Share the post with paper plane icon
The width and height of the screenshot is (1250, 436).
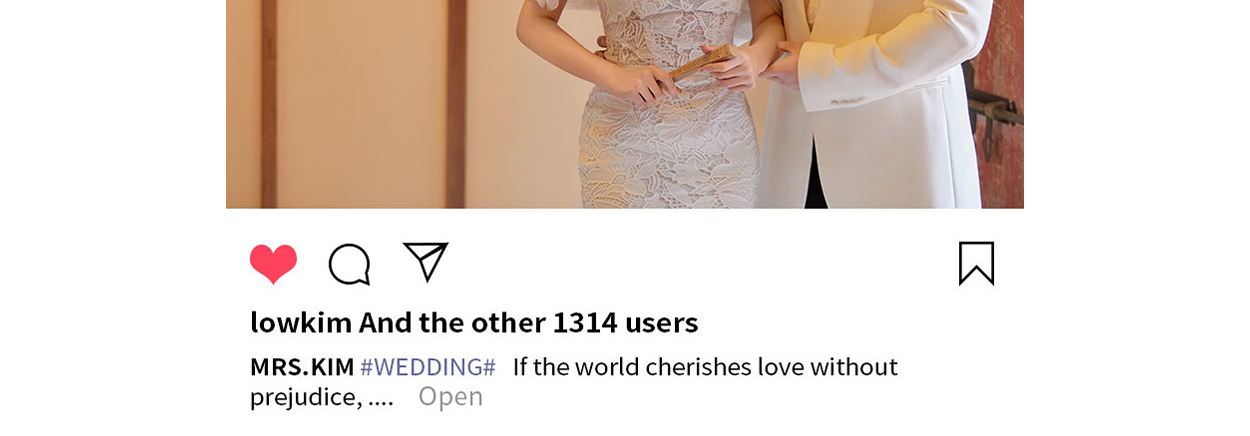point(426,262)
